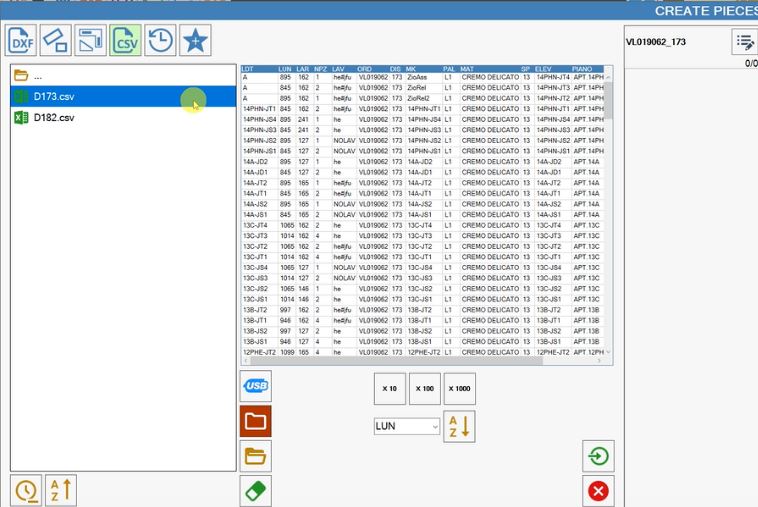The height and width of the screenshot is (507, 758).
Task: Click the LAR column header
Action: 303,69
